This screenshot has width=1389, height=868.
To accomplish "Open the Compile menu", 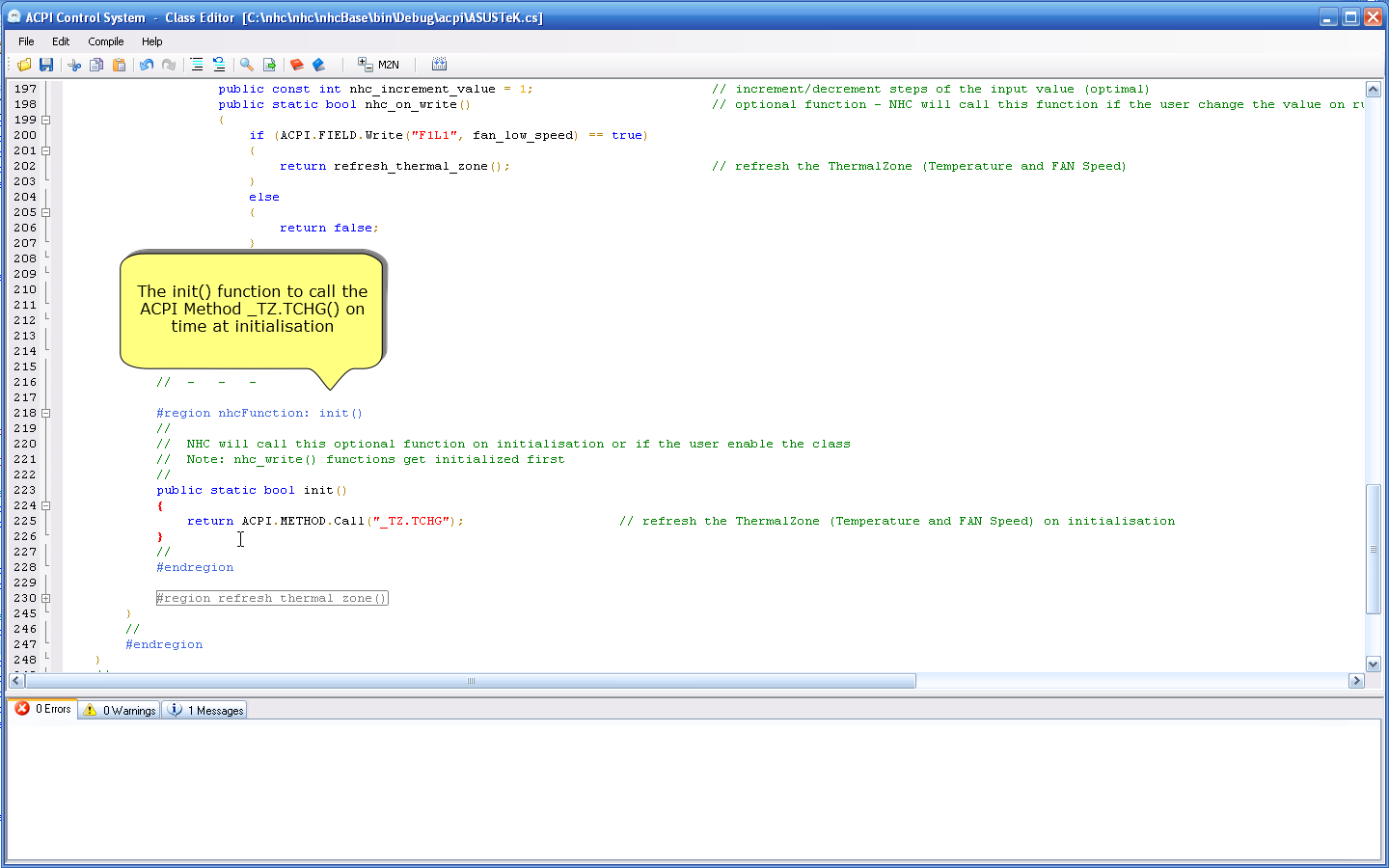I will (x=105, y=41).
